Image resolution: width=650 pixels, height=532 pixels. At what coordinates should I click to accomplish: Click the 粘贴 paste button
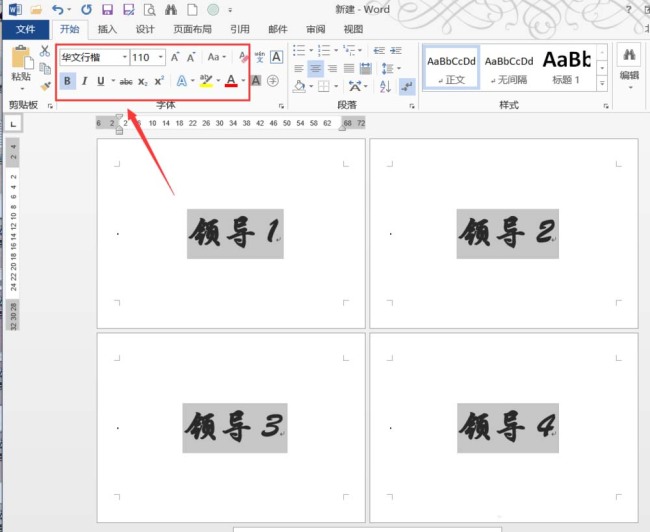pos(21,66)
